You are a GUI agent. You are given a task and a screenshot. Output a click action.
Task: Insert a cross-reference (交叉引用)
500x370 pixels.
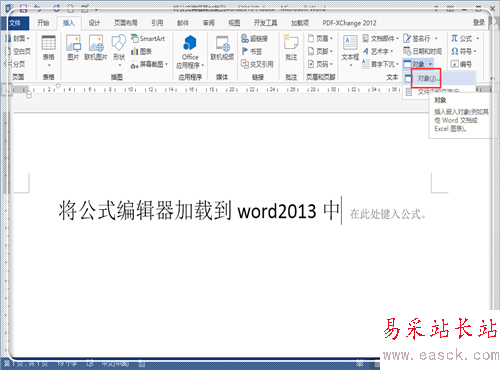[x=257, y=64]
